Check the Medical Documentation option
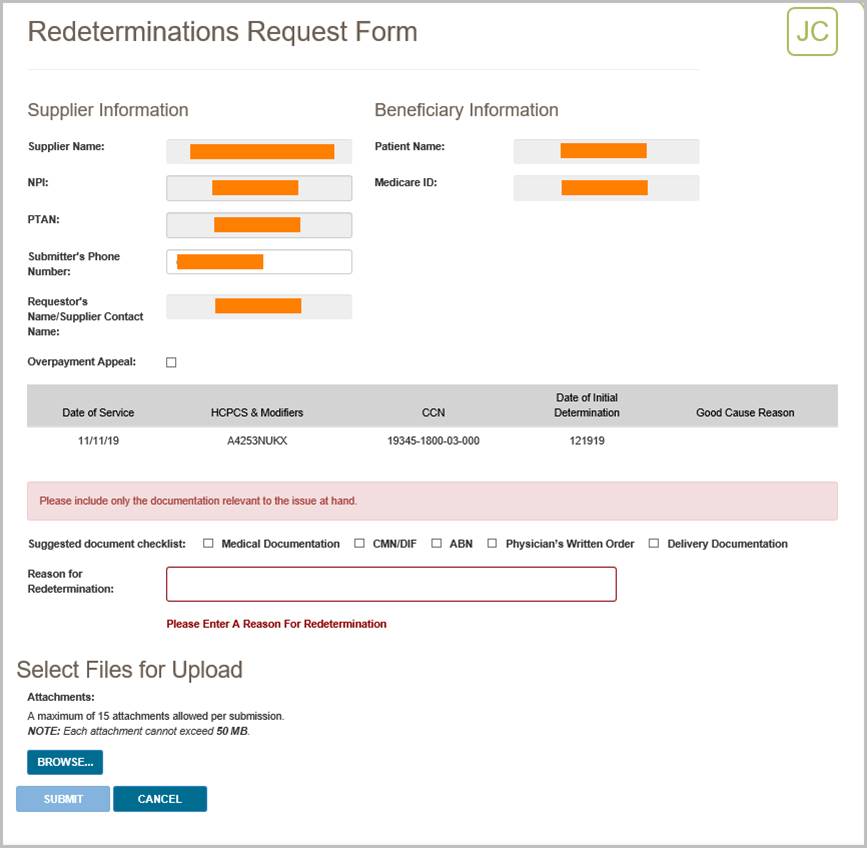 207,543
